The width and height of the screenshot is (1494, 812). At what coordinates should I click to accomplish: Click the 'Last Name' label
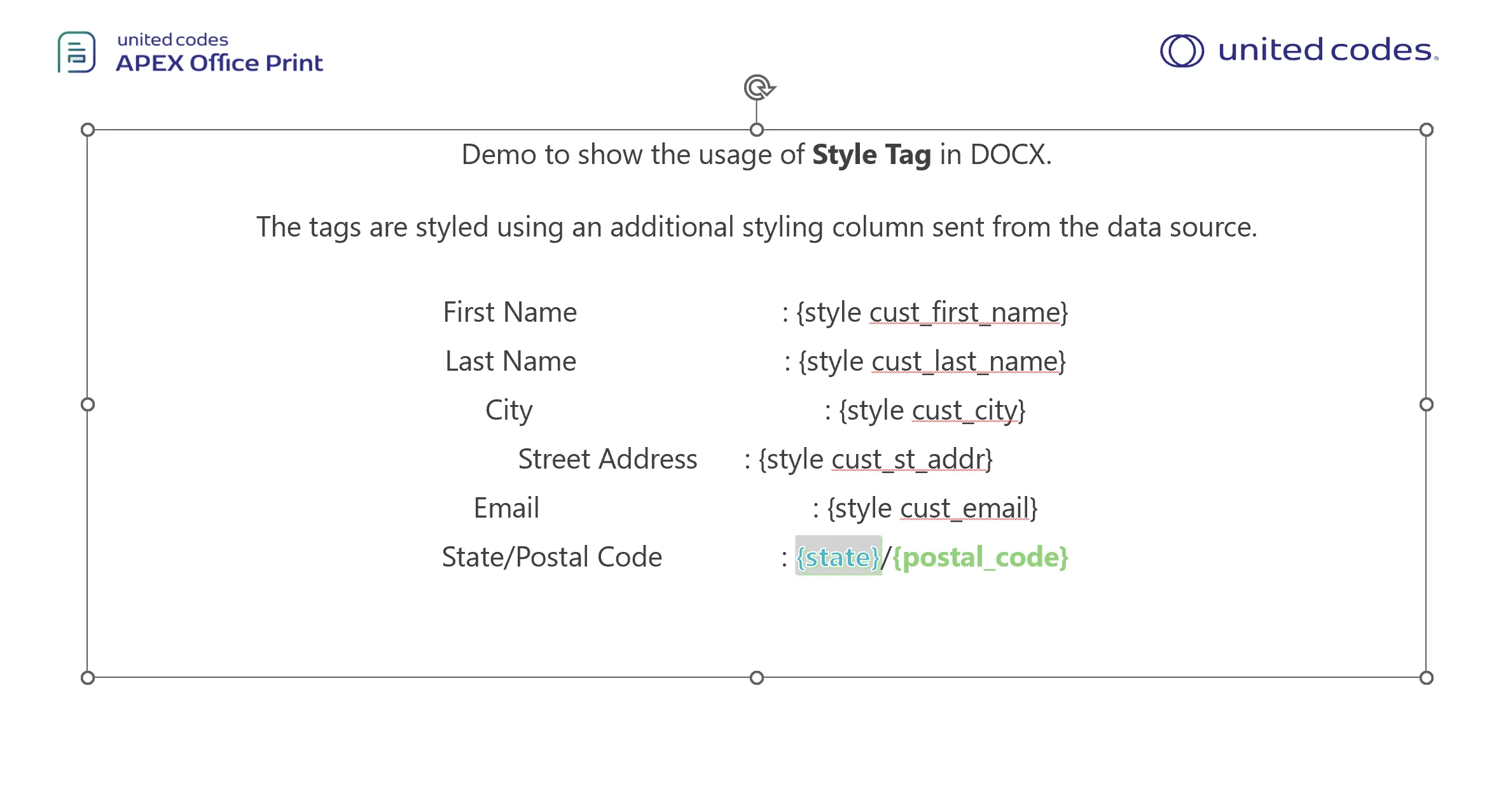[511, 361]
